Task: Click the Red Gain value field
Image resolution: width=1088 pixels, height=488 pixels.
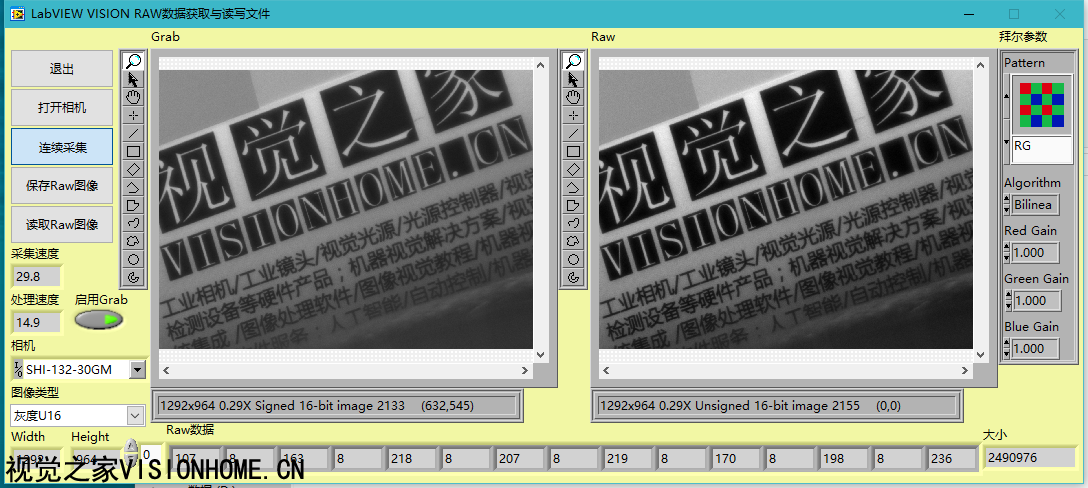Action: [x=1034, y=253]
